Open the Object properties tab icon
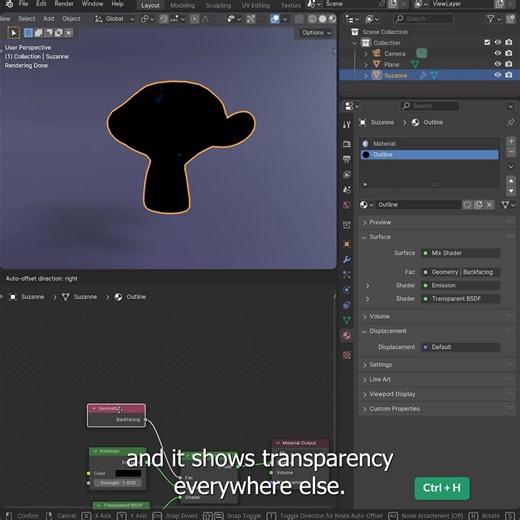Screen dimensions: 520x520 pos(347,244)
